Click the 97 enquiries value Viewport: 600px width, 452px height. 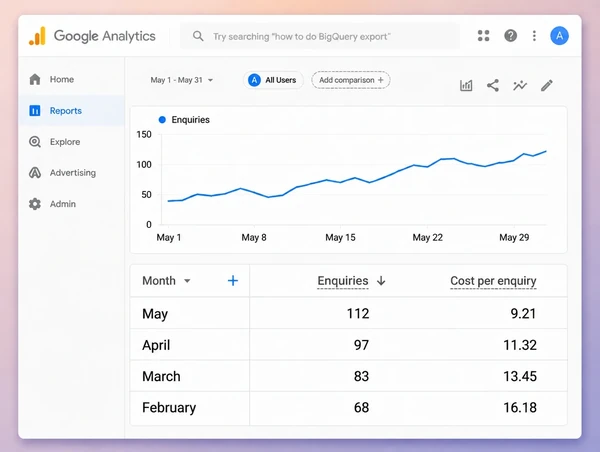click(x=361, y=345)
